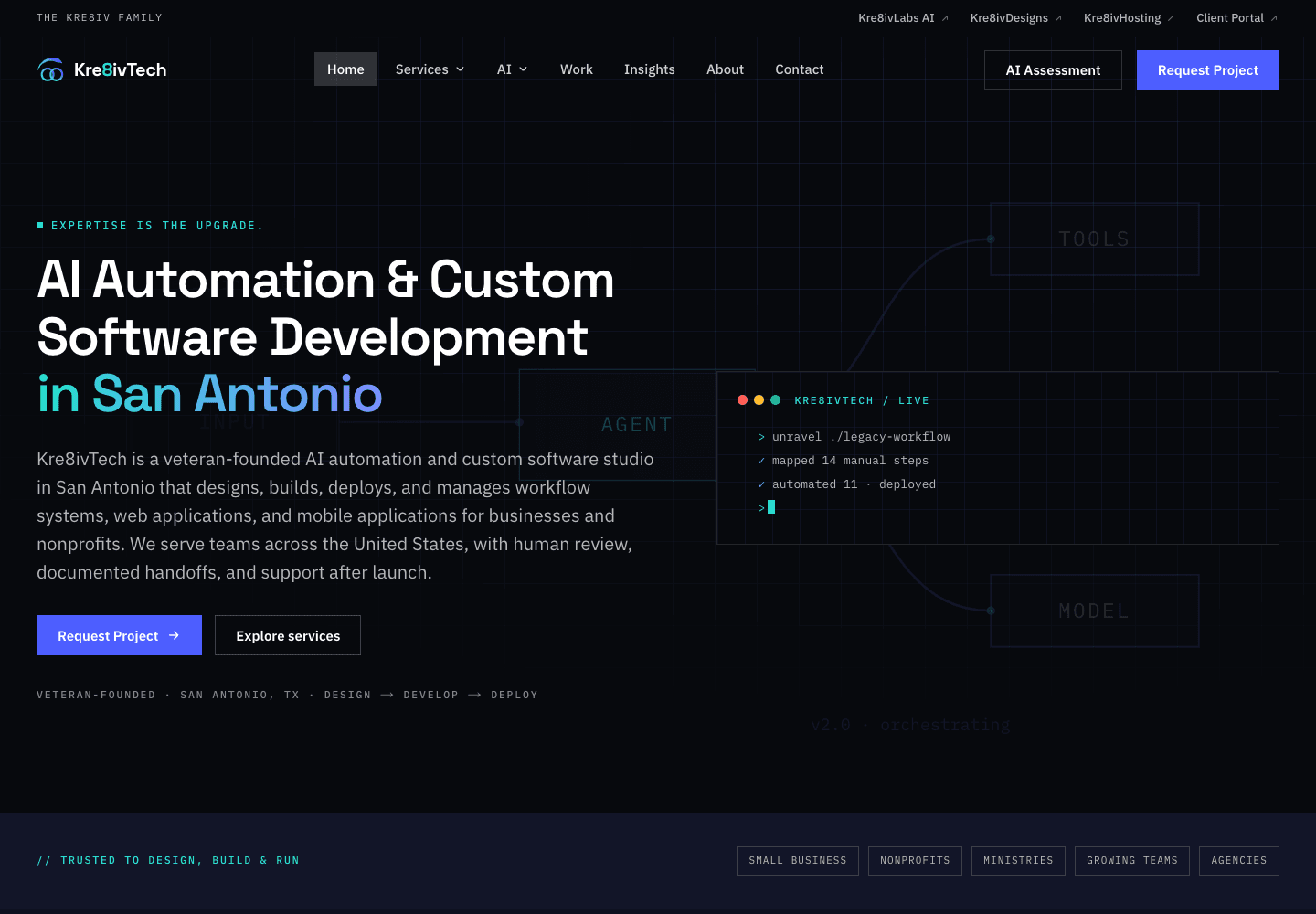Expand the Services dropdown chevron

click(x=461, y=69)
